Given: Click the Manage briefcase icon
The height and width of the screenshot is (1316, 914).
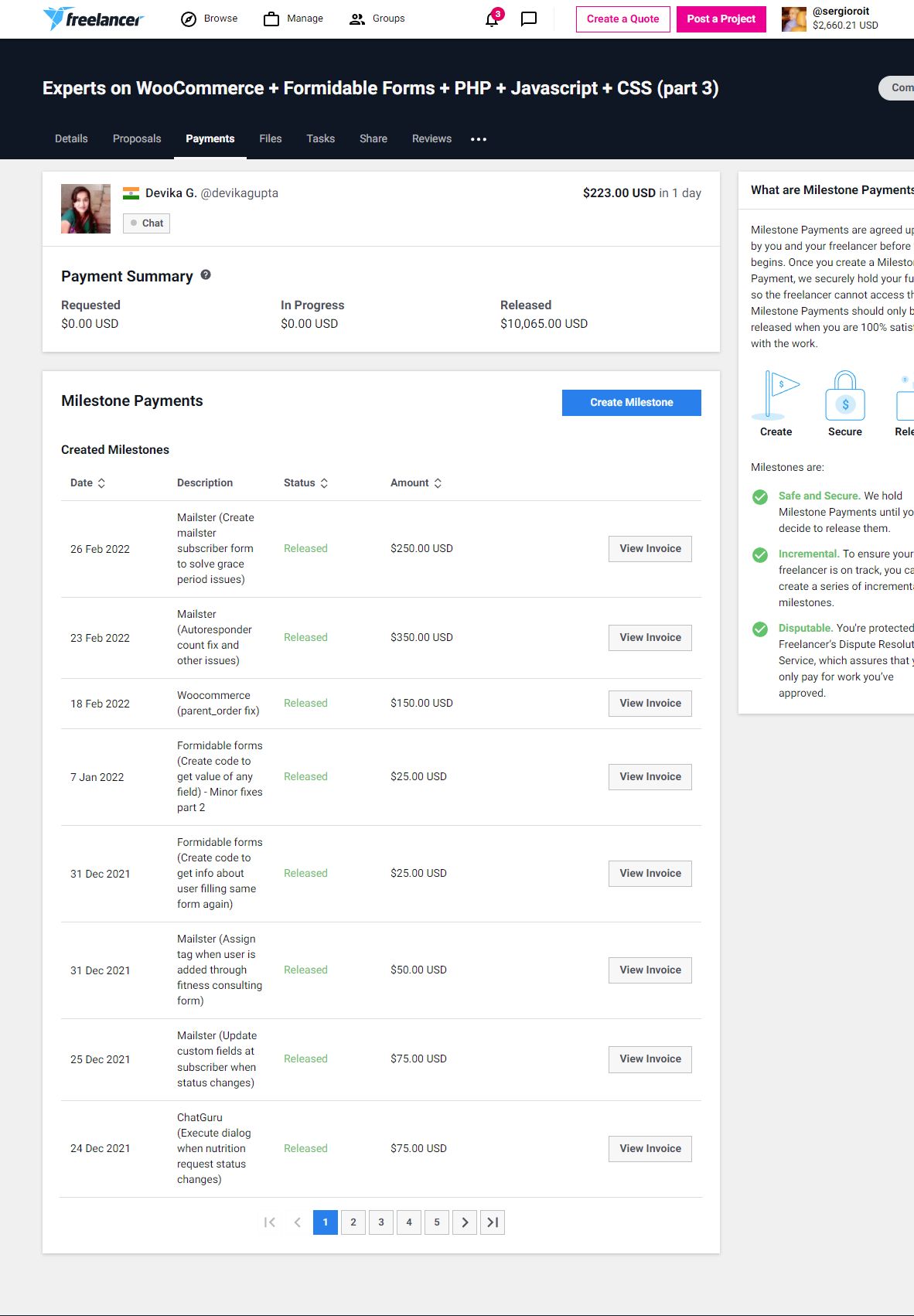Looking at the screenshot, I should 271,19.
